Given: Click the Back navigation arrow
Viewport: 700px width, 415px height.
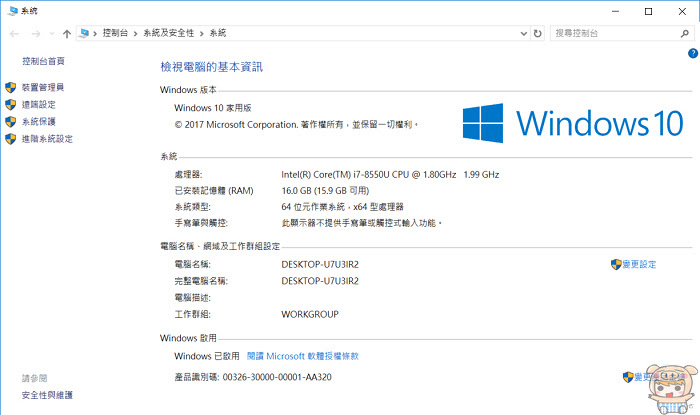Looking at the screenshot, I should (x=14, y=33).
